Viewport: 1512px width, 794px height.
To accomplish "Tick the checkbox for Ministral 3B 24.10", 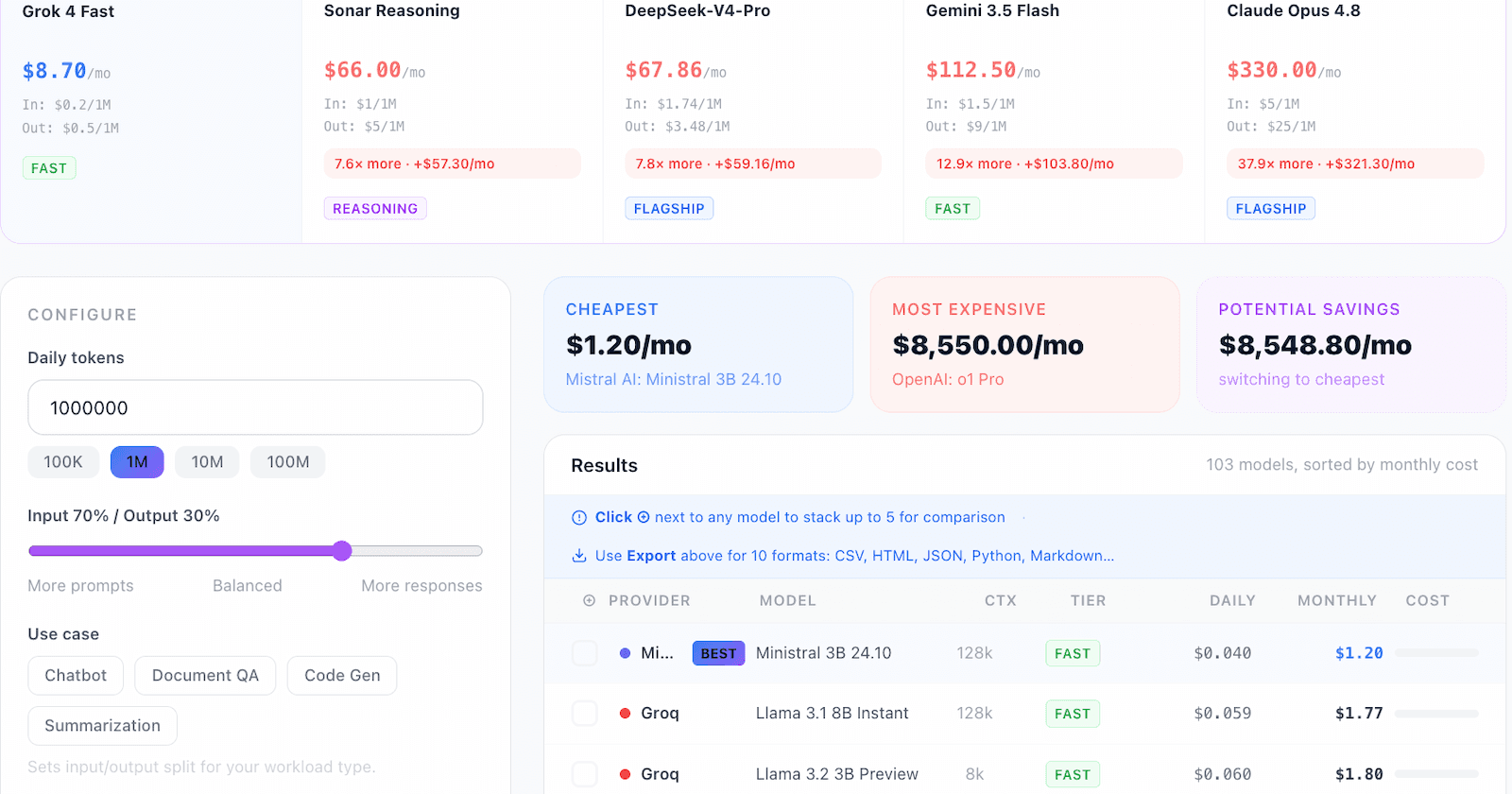I will pyautogui.click(x=585, y=653).
